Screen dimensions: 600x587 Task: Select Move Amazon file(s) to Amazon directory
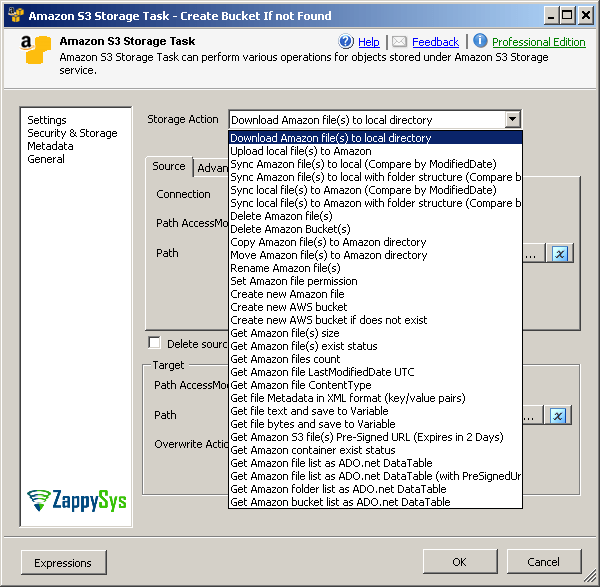point(375,255)
